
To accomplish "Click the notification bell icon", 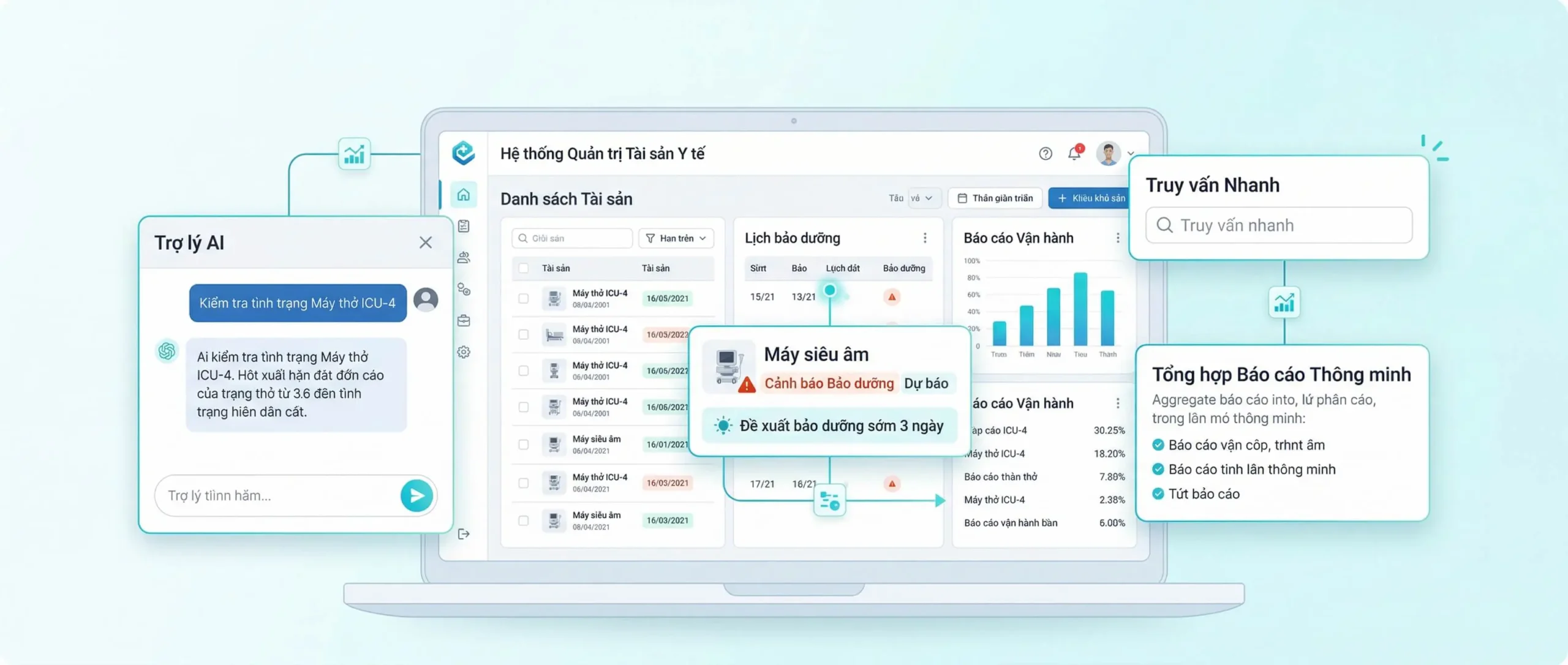I will tap(1074, 153).
